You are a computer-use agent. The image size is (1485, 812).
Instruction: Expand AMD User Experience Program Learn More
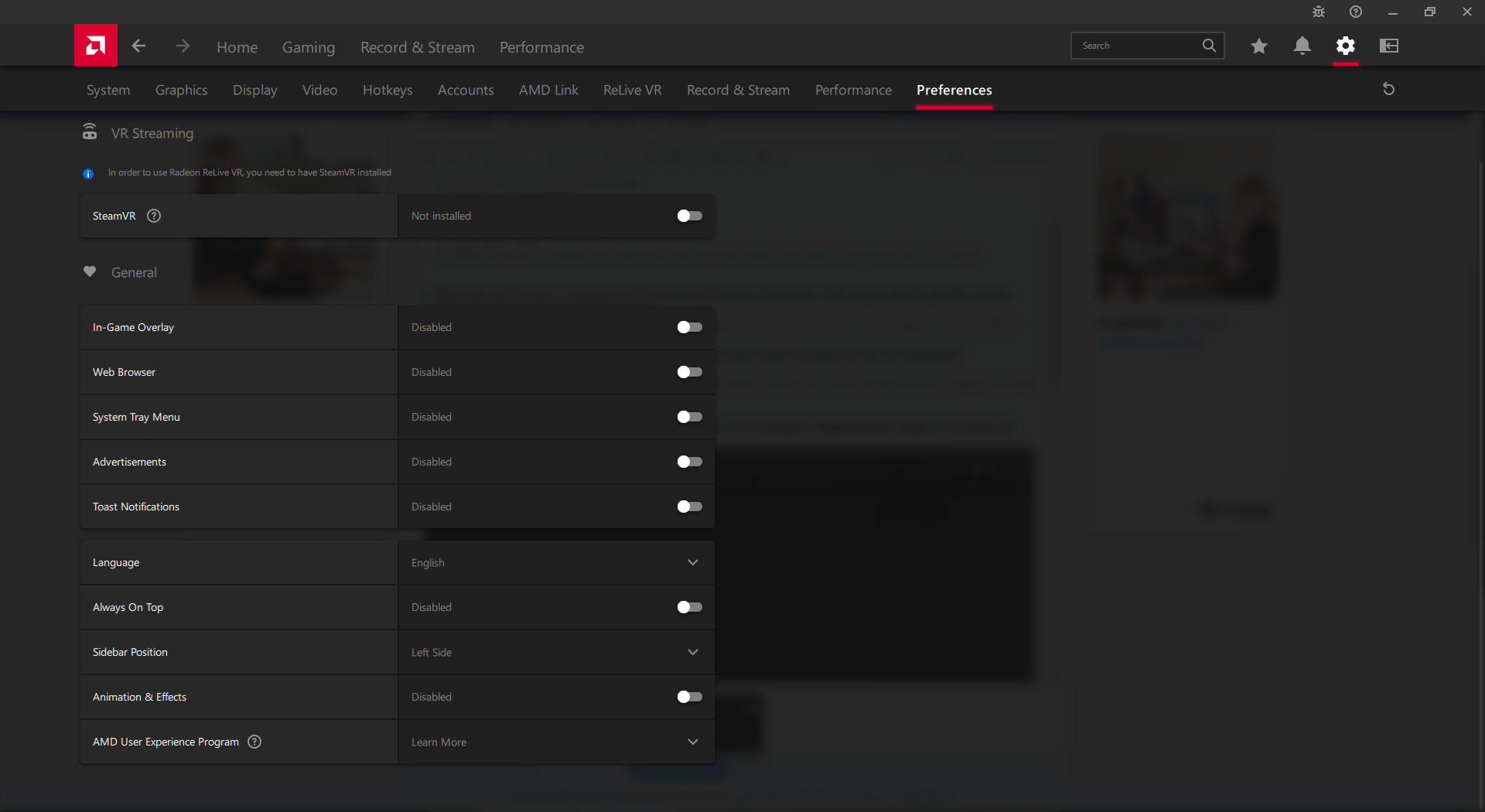coord(556,742)
